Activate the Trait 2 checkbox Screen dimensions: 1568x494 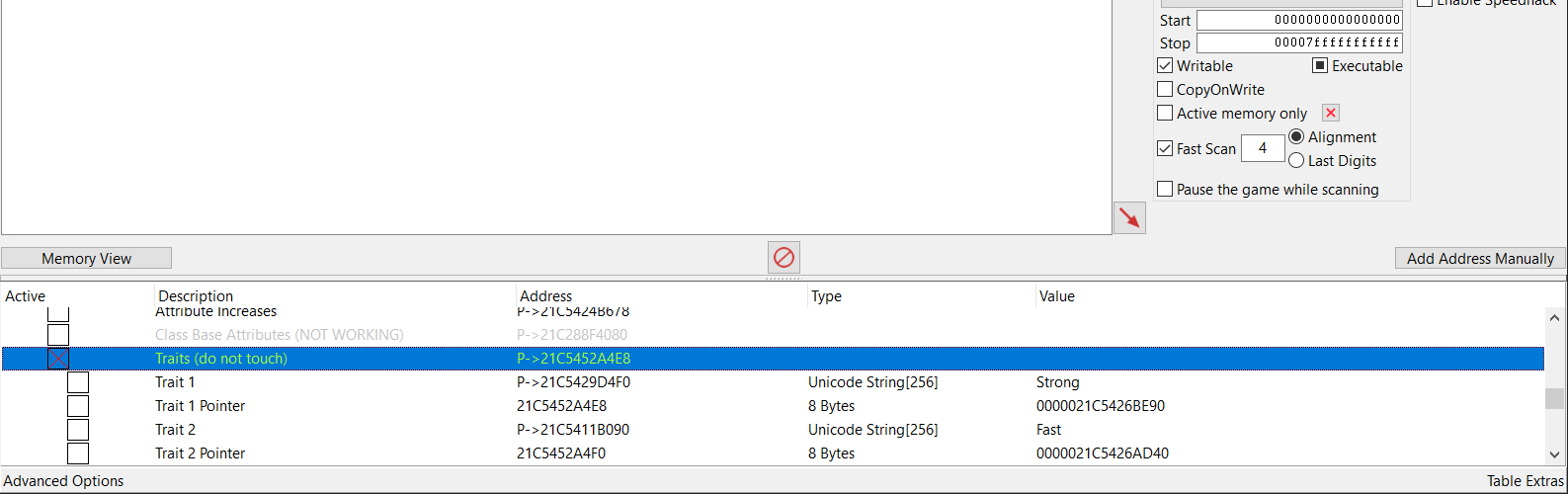(x=78, y=430)
